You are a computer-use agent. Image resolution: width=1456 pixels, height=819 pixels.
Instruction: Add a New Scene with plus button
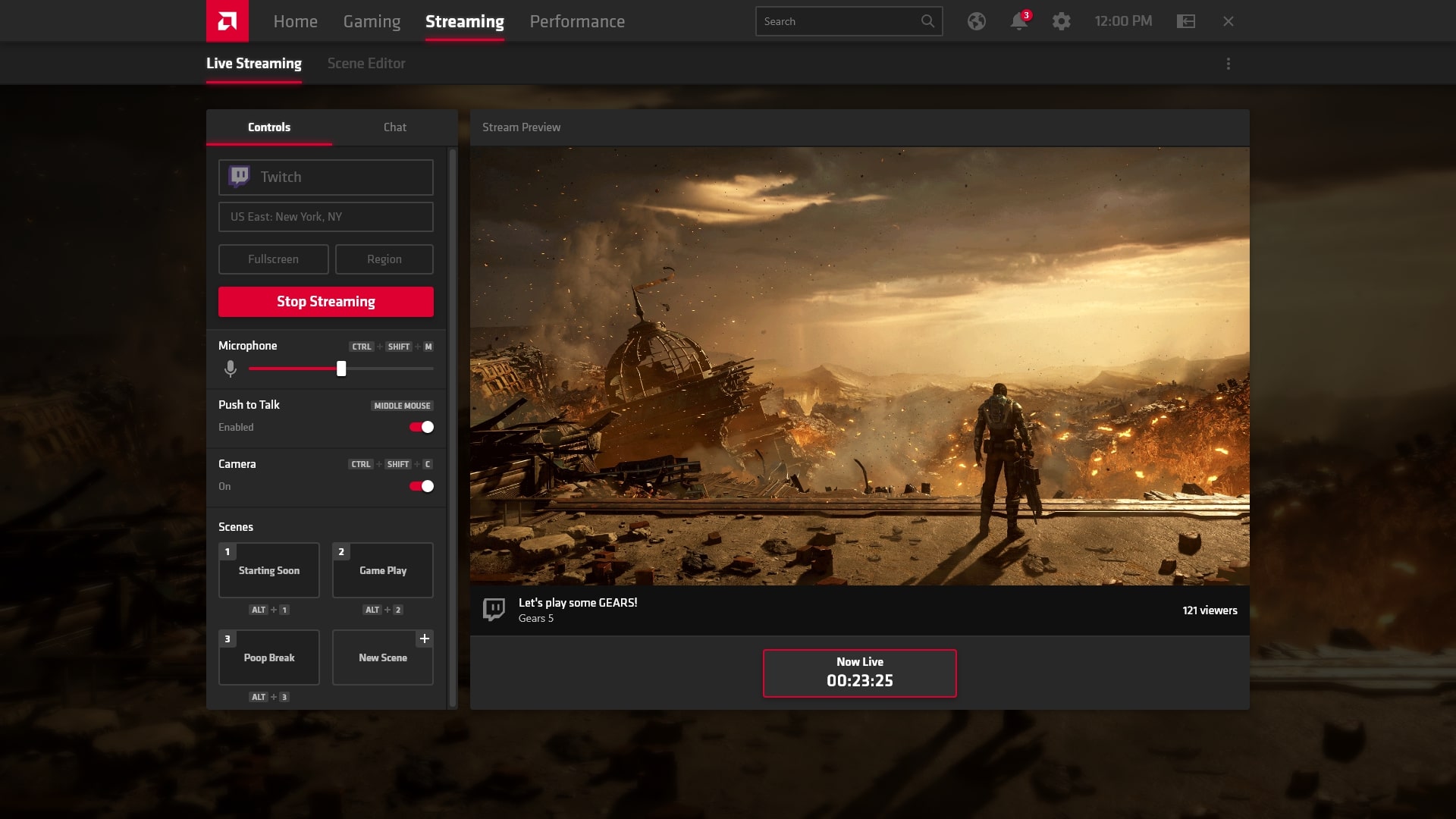pyautogui.click(x=425, y=638)
